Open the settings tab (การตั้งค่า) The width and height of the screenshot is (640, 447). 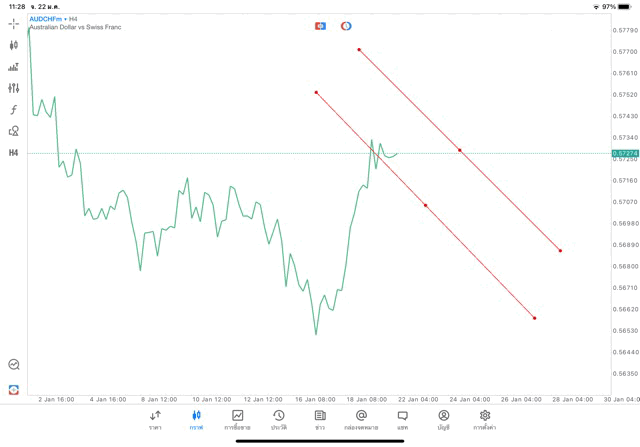coord(485,419)
